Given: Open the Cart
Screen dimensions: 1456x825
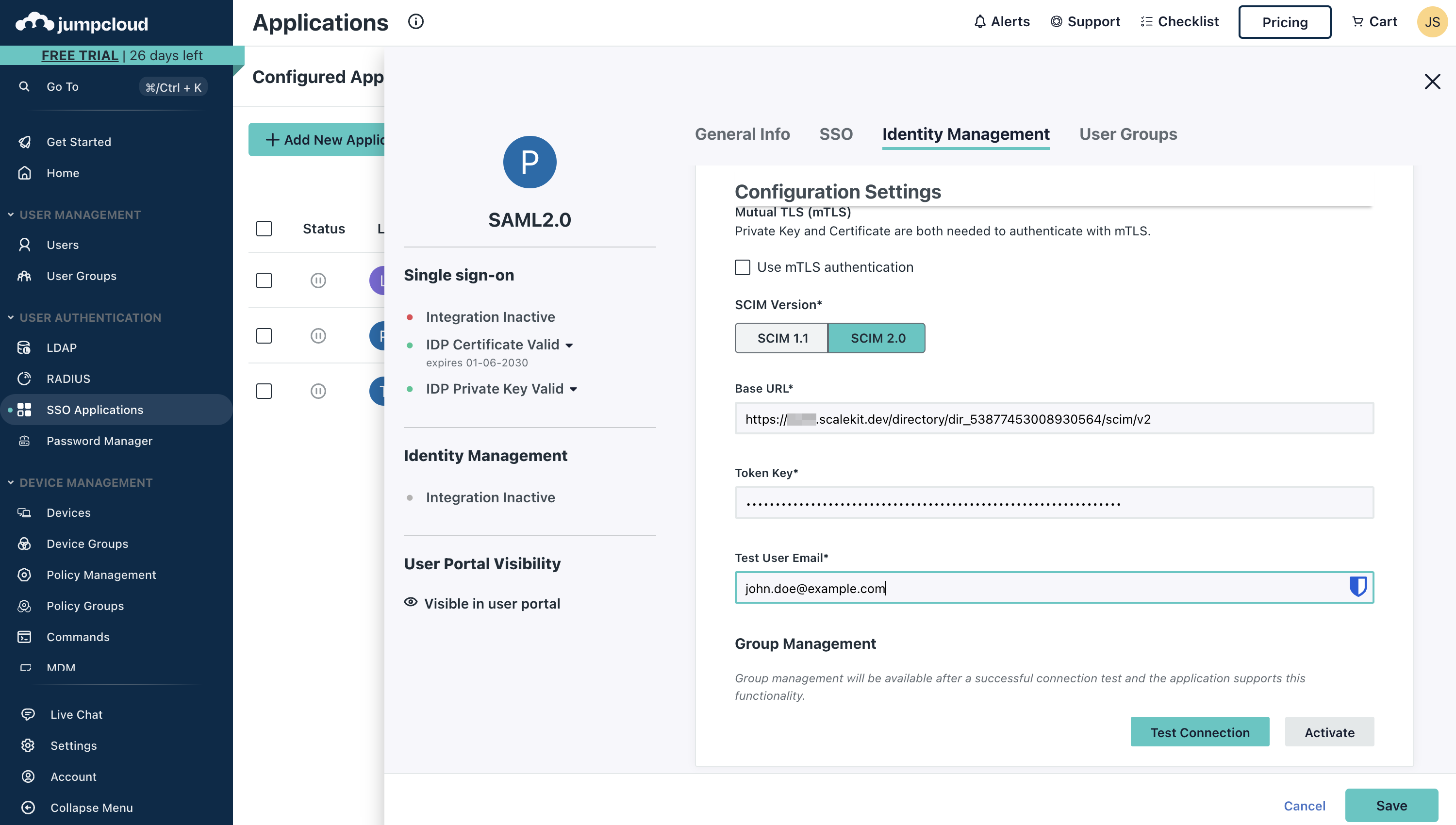Looking at the screenshot, I should click(x=1375, y=21).
